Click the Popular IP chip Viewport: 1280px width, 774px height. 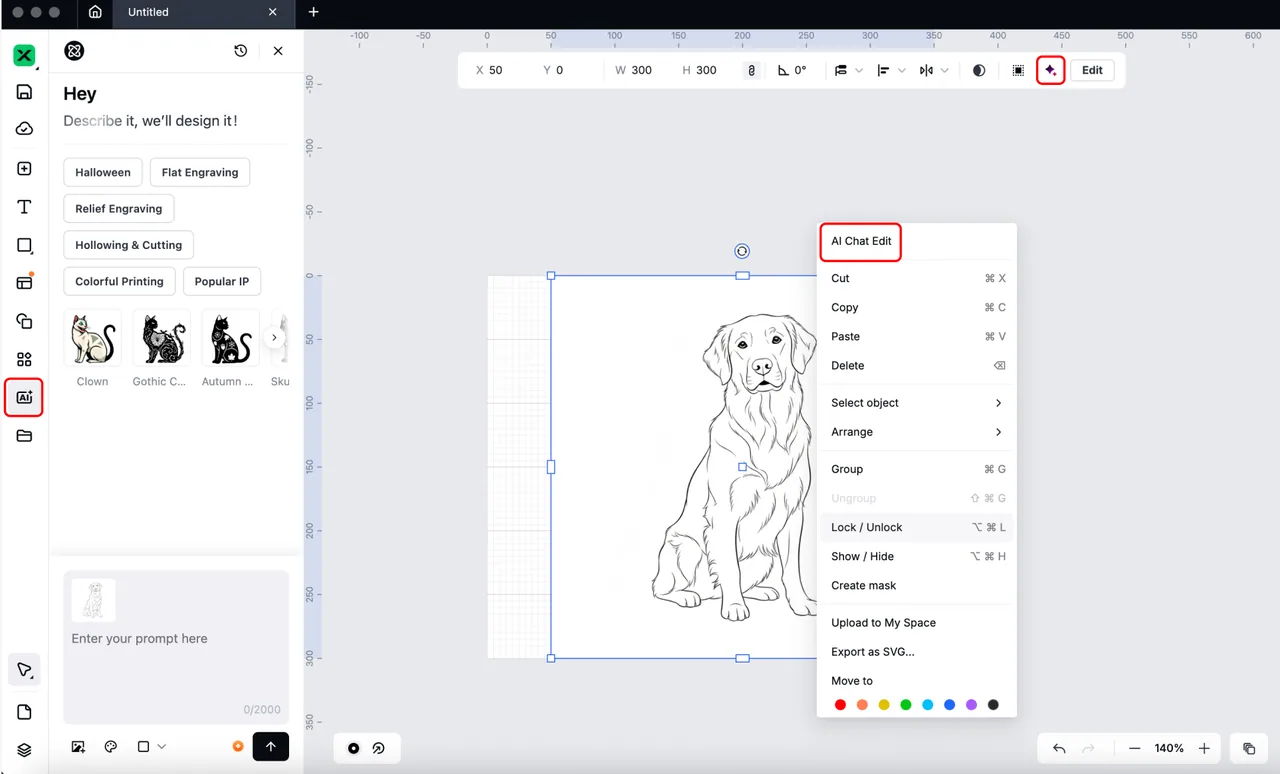[222, 282]
